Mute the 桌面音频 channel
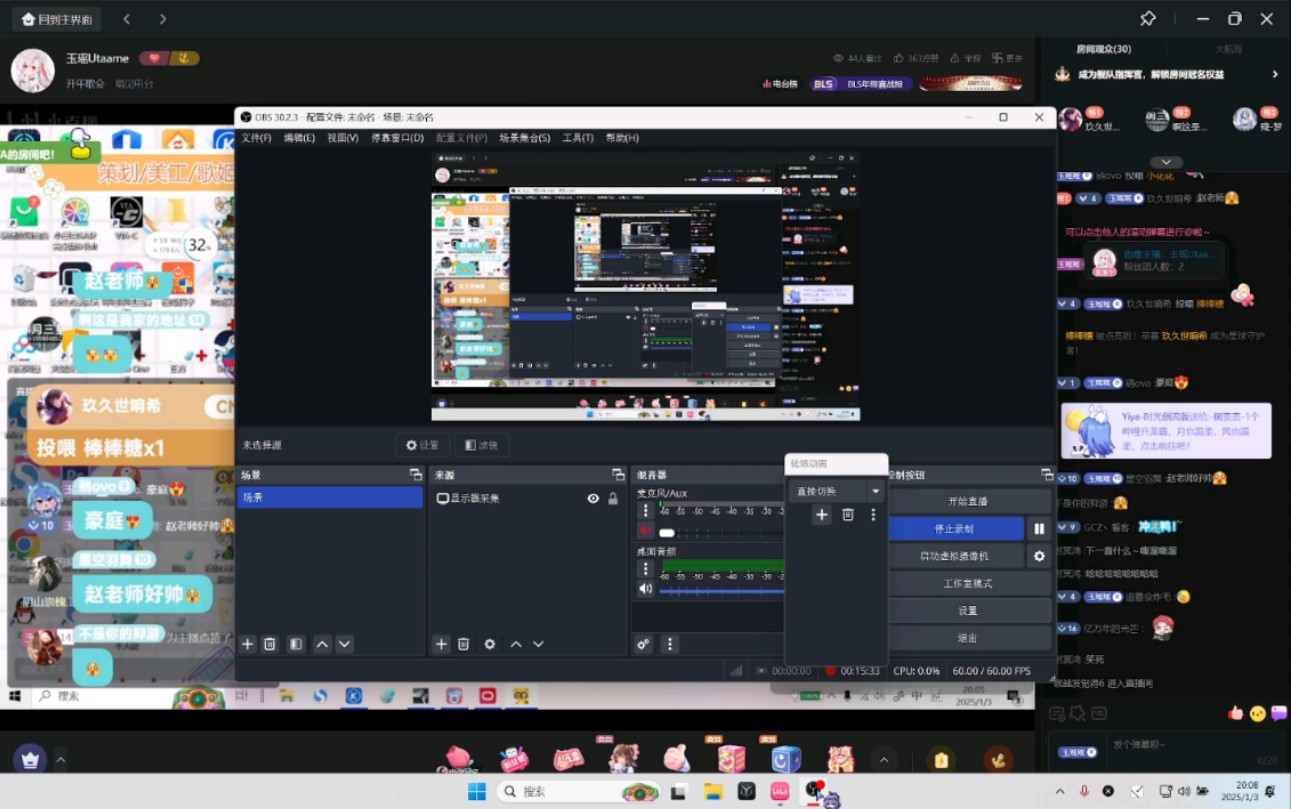 point(645,589)
